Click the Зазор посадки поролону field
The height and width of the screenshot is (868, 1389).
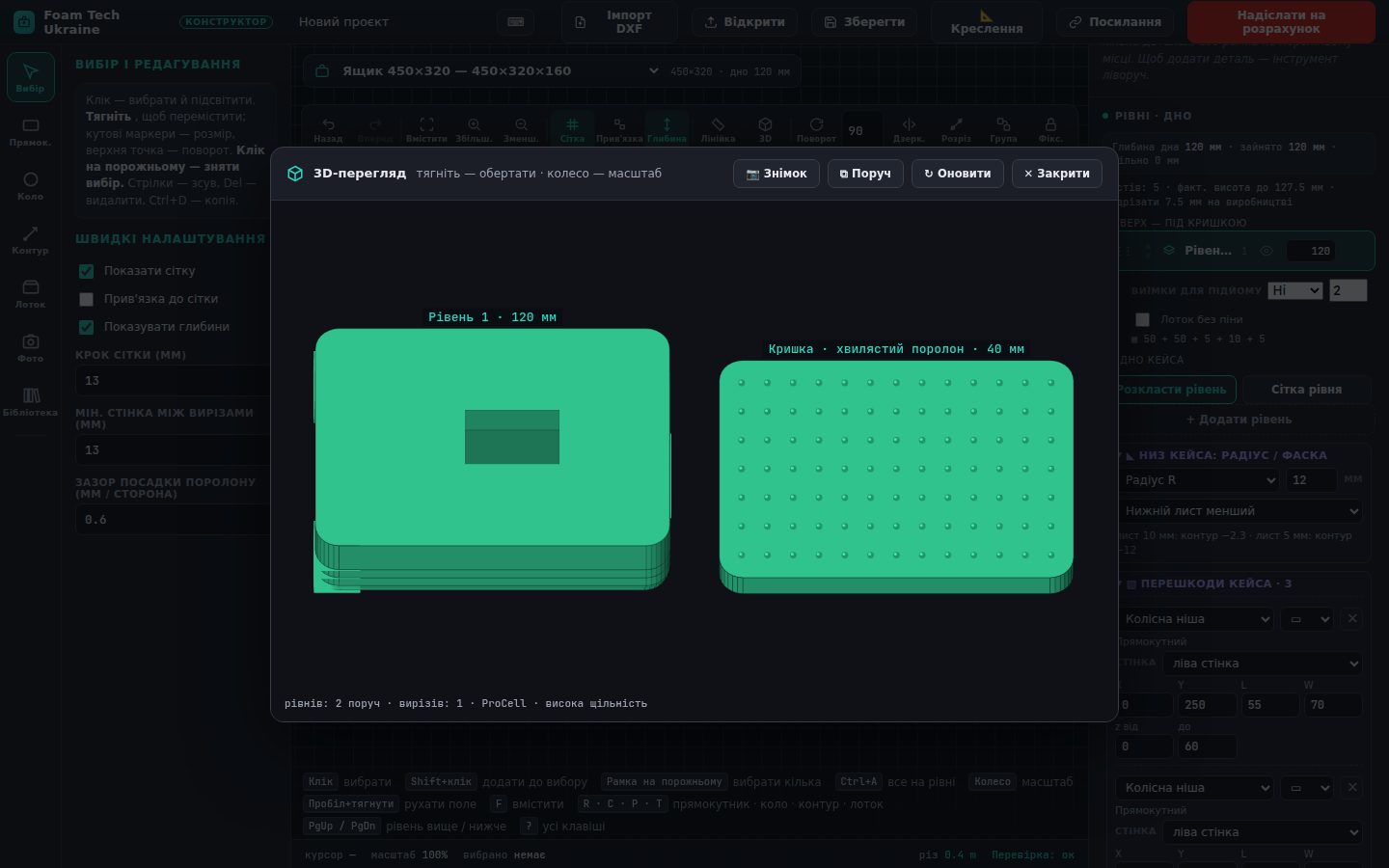(x=174, y=519)
